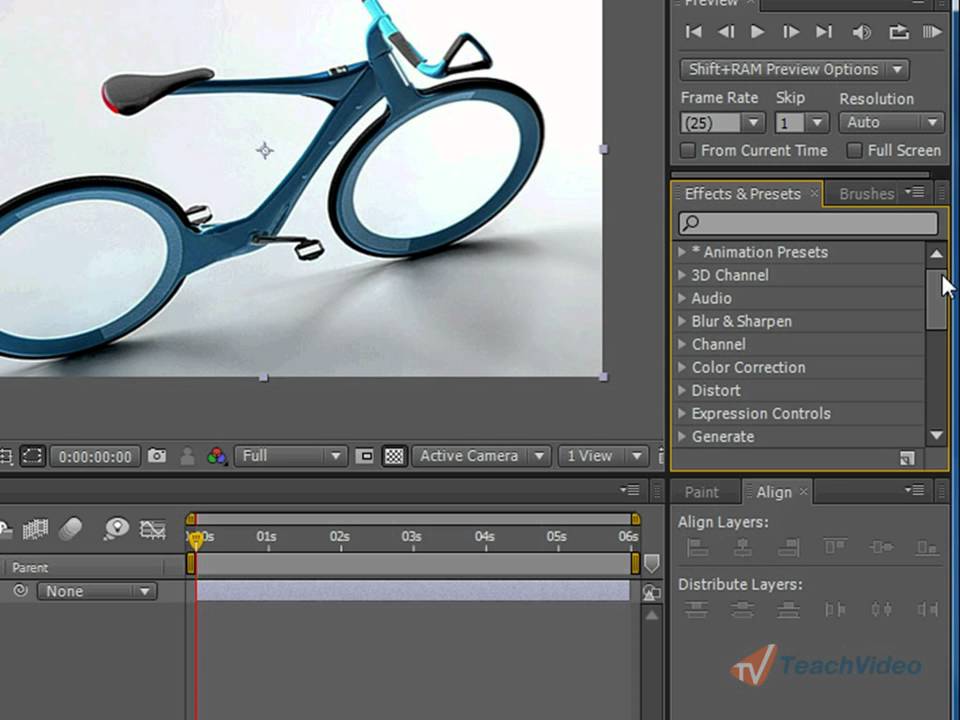Toggle the audio mute speaker icon

click(861, 32)
